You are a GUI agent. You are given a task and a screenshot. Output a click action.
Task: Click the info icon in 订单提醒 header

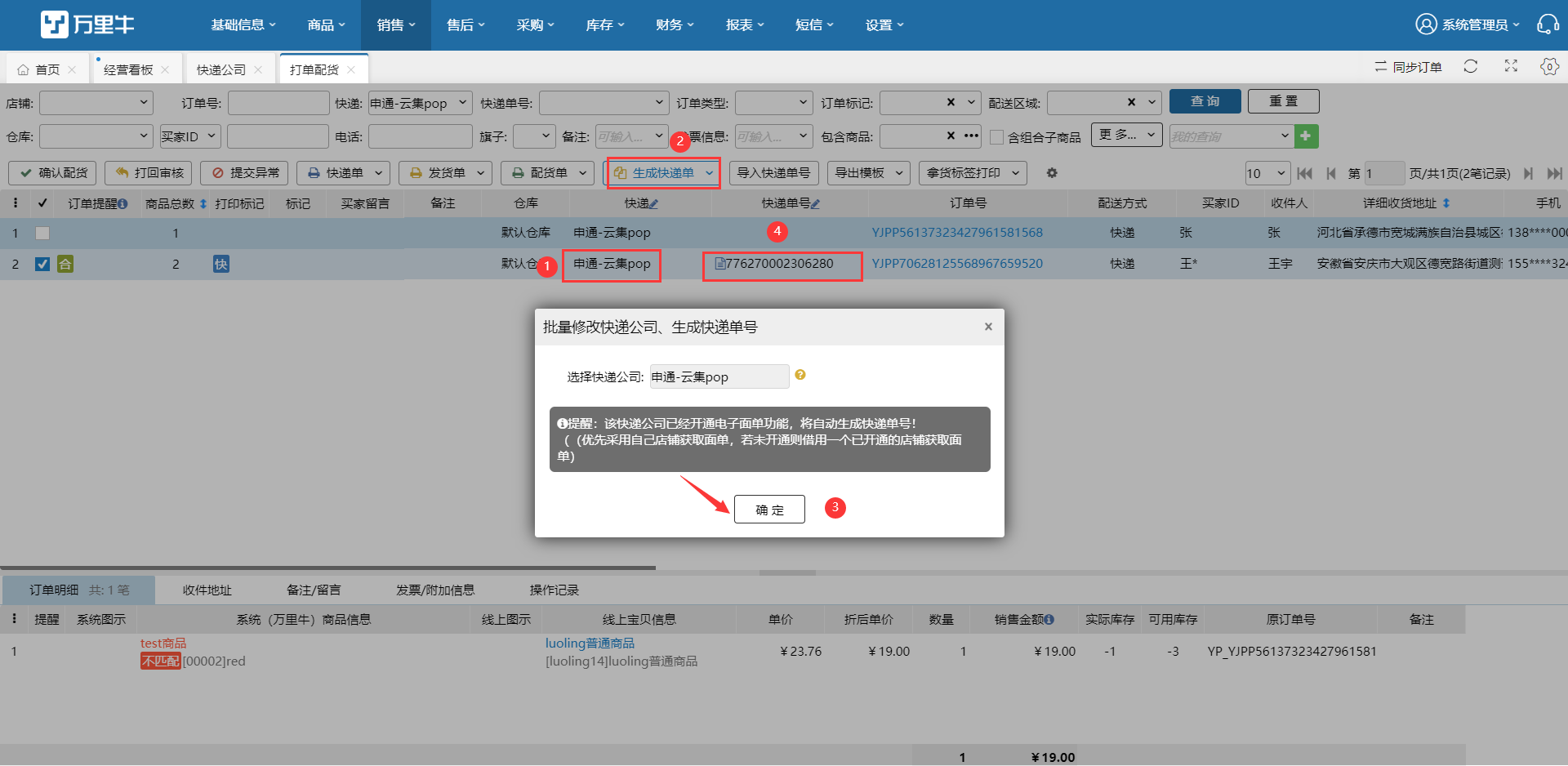point(122,203)
